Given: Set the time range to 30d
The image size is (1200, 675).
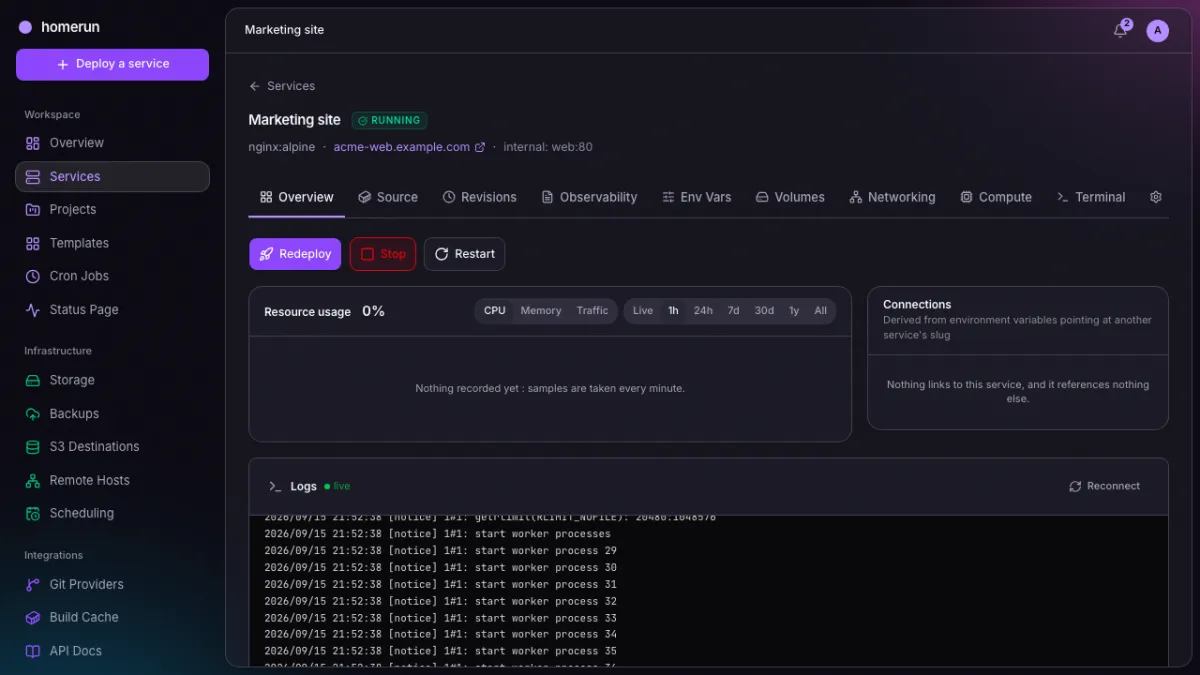Looking at the screenshot, I should click(764, 311).
